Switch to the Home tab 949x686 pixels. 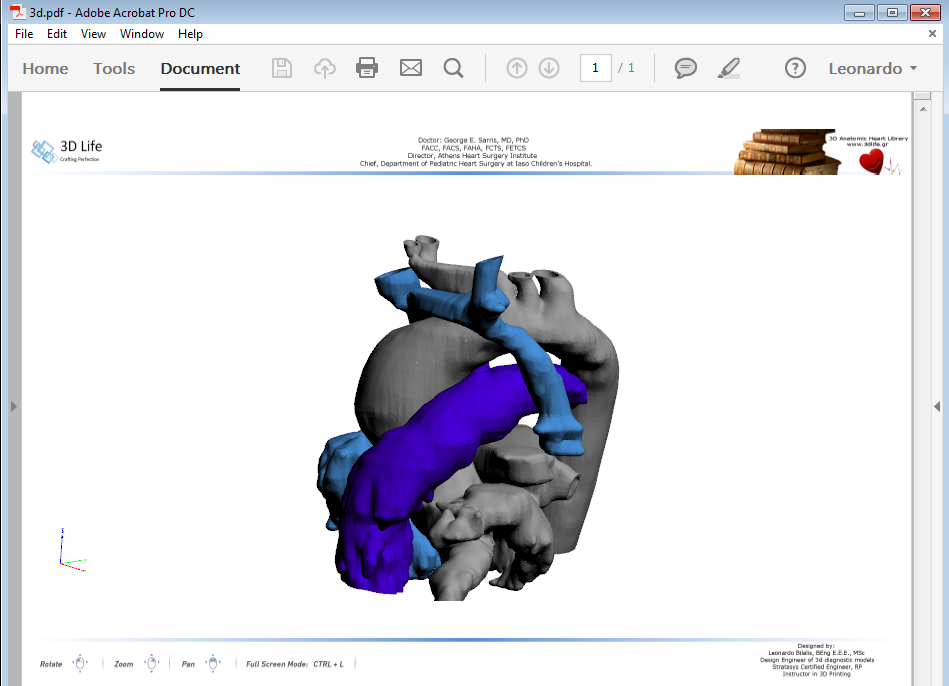click(x=45, y=68)
